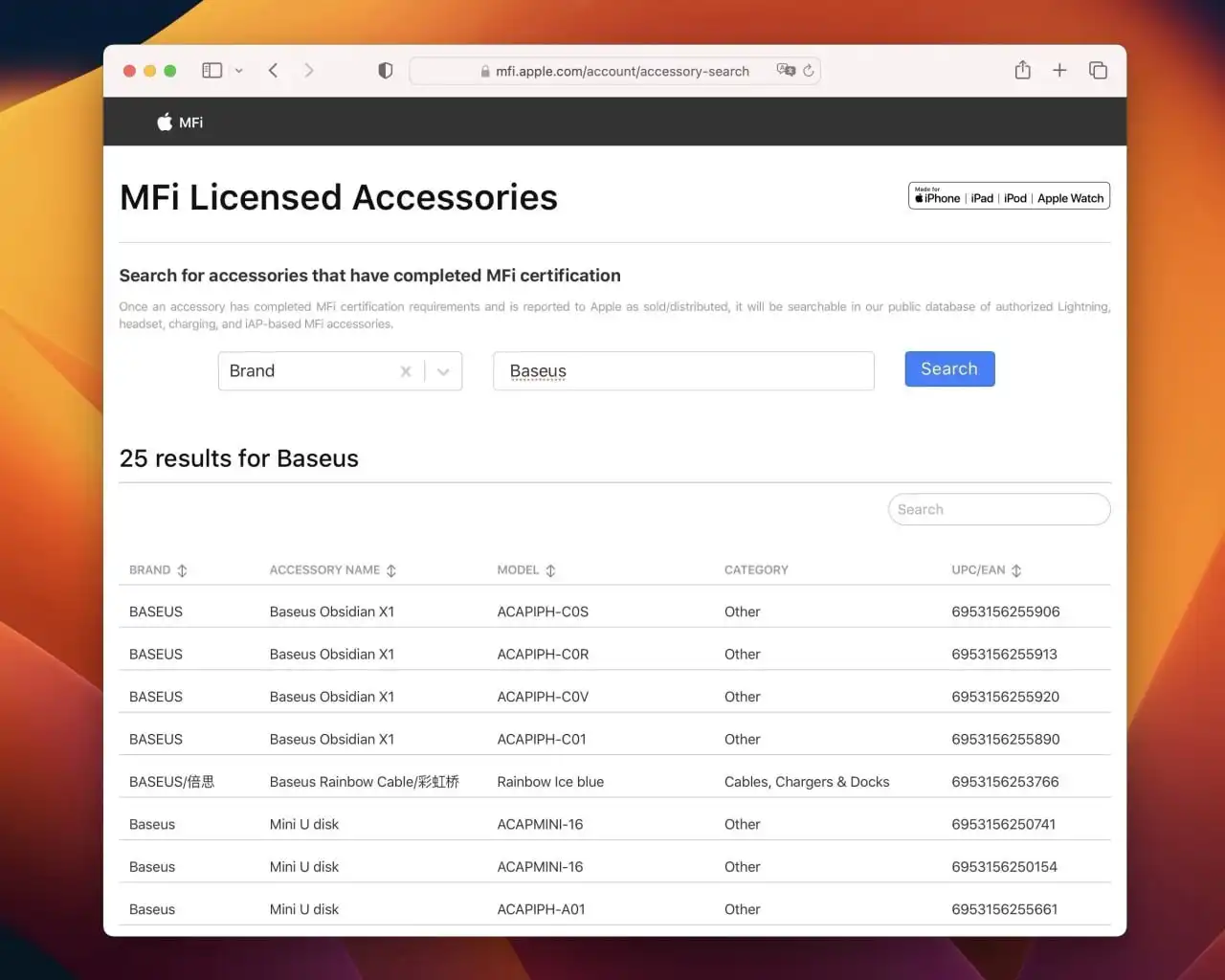Click UPC 6953156255890
Viewport: 1225px width, 980px height.
1006,739
